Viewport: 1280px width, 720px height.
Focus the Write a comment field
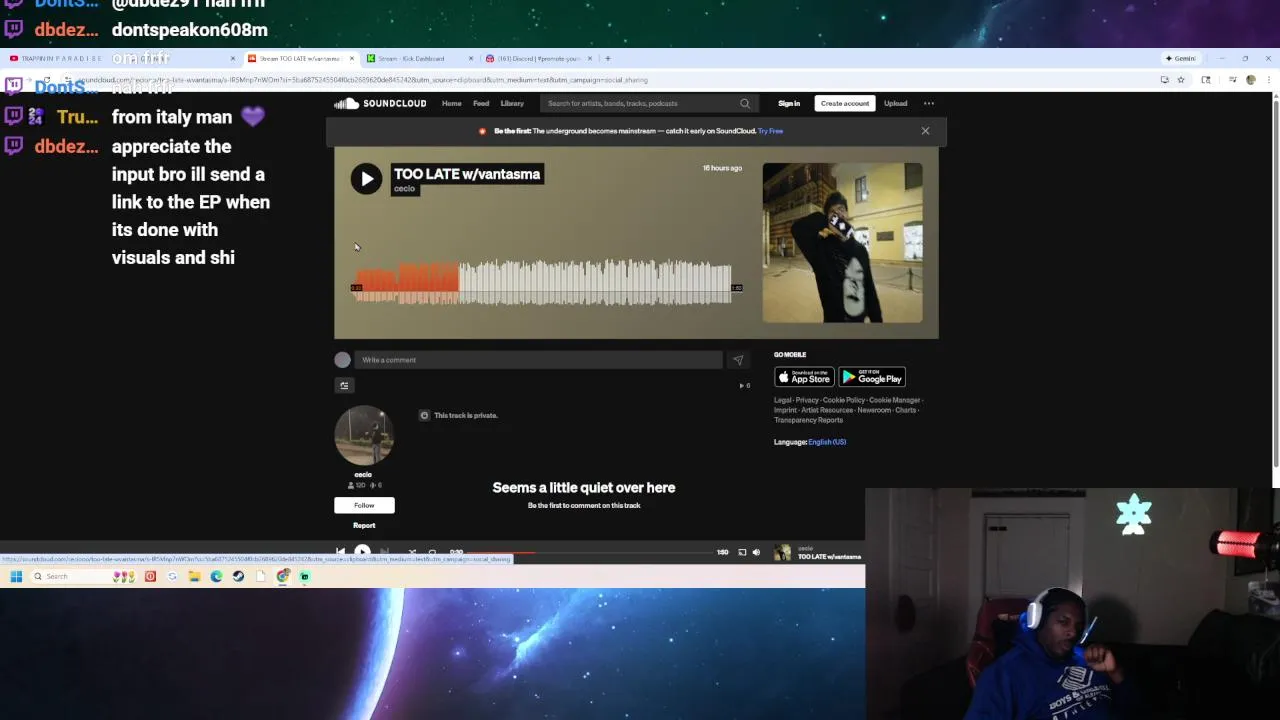point(538,360)
